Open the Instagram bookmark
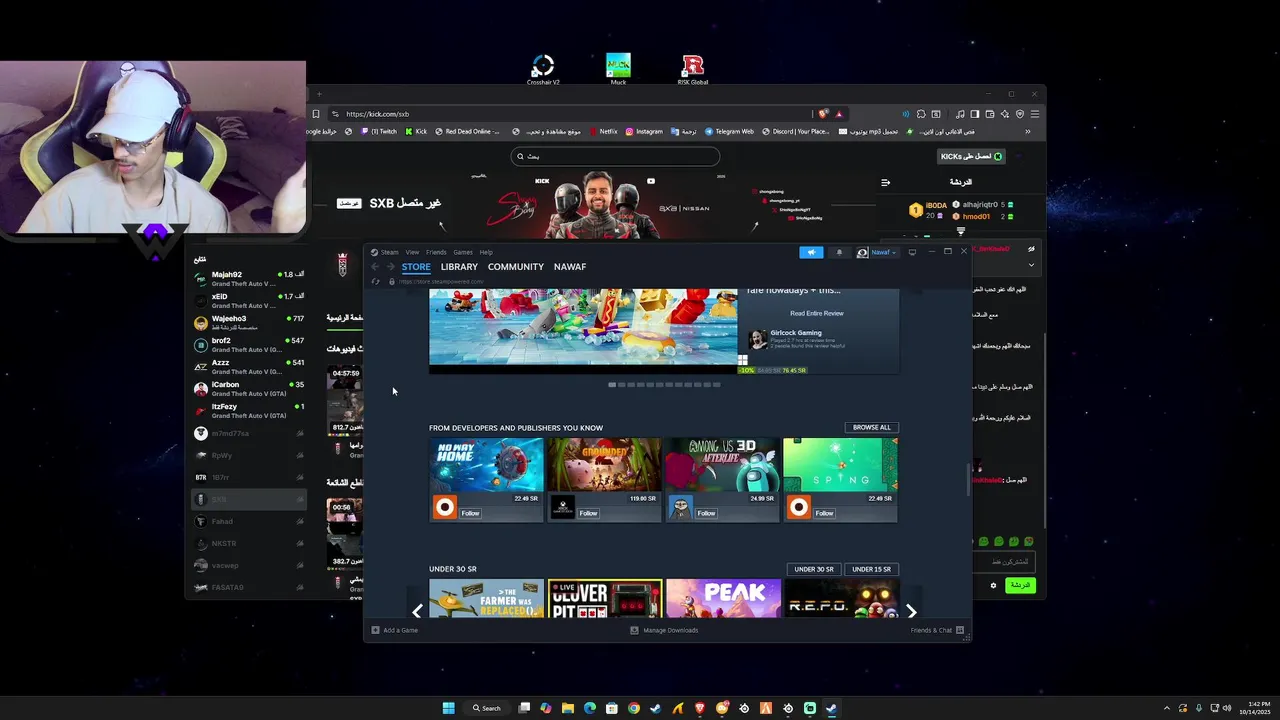This screenshot has width=1280, height=720. [x=644, y=131]
